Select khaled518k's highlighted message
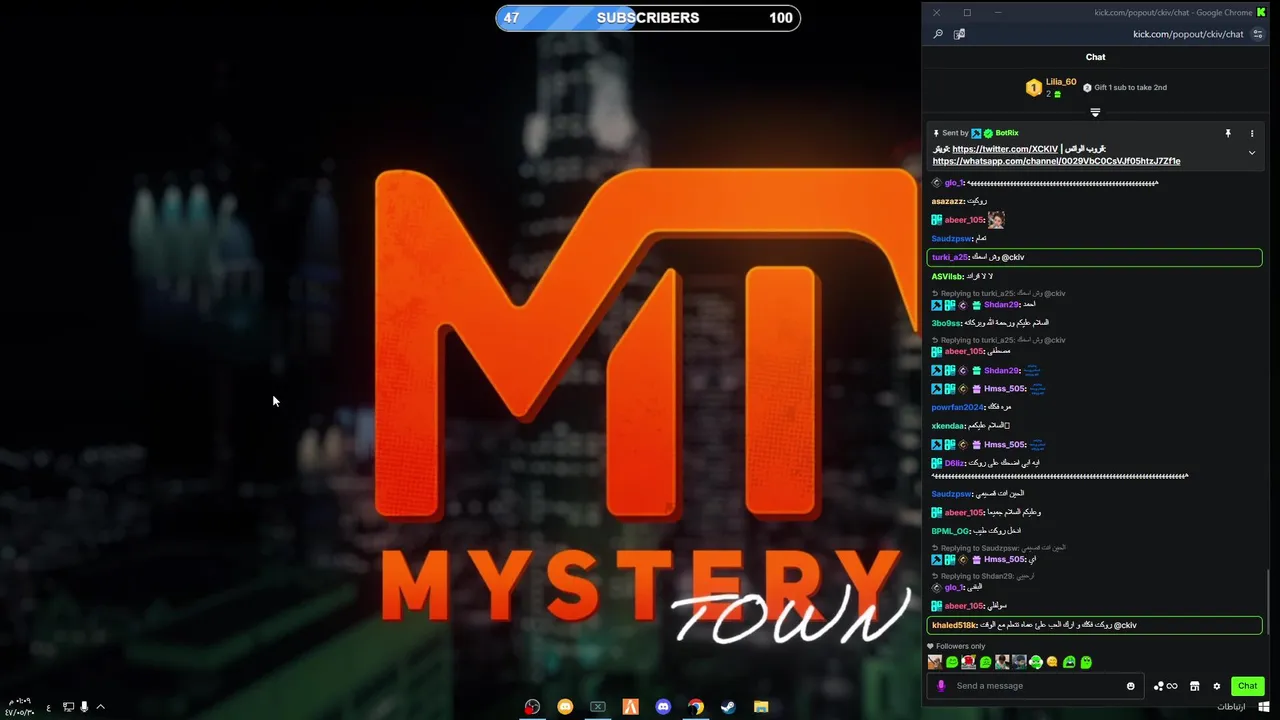The image size is (1280, 720). coord(1094,625)
